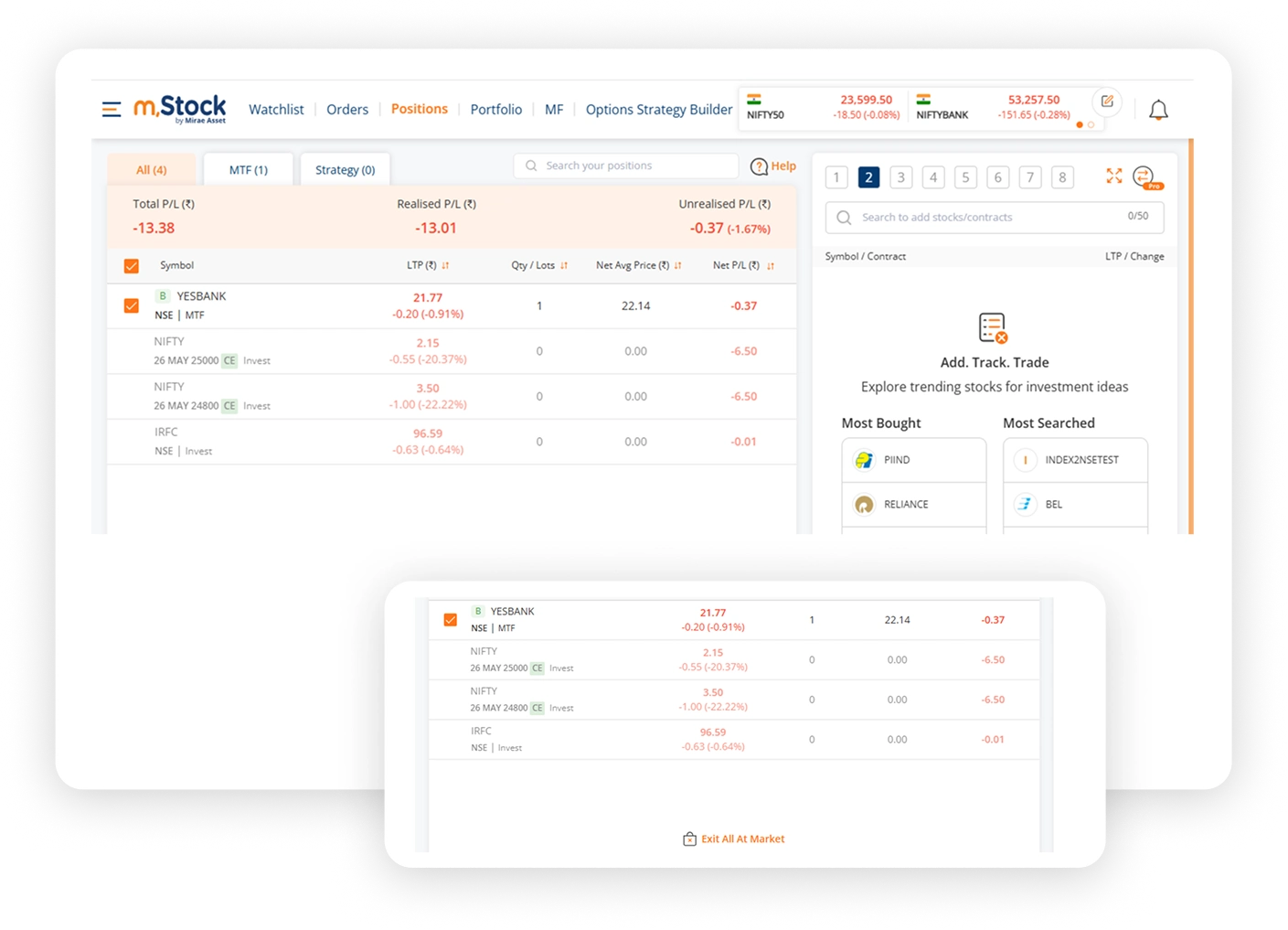Click the edit indices pencil icon

click(x=1107, y=102)
